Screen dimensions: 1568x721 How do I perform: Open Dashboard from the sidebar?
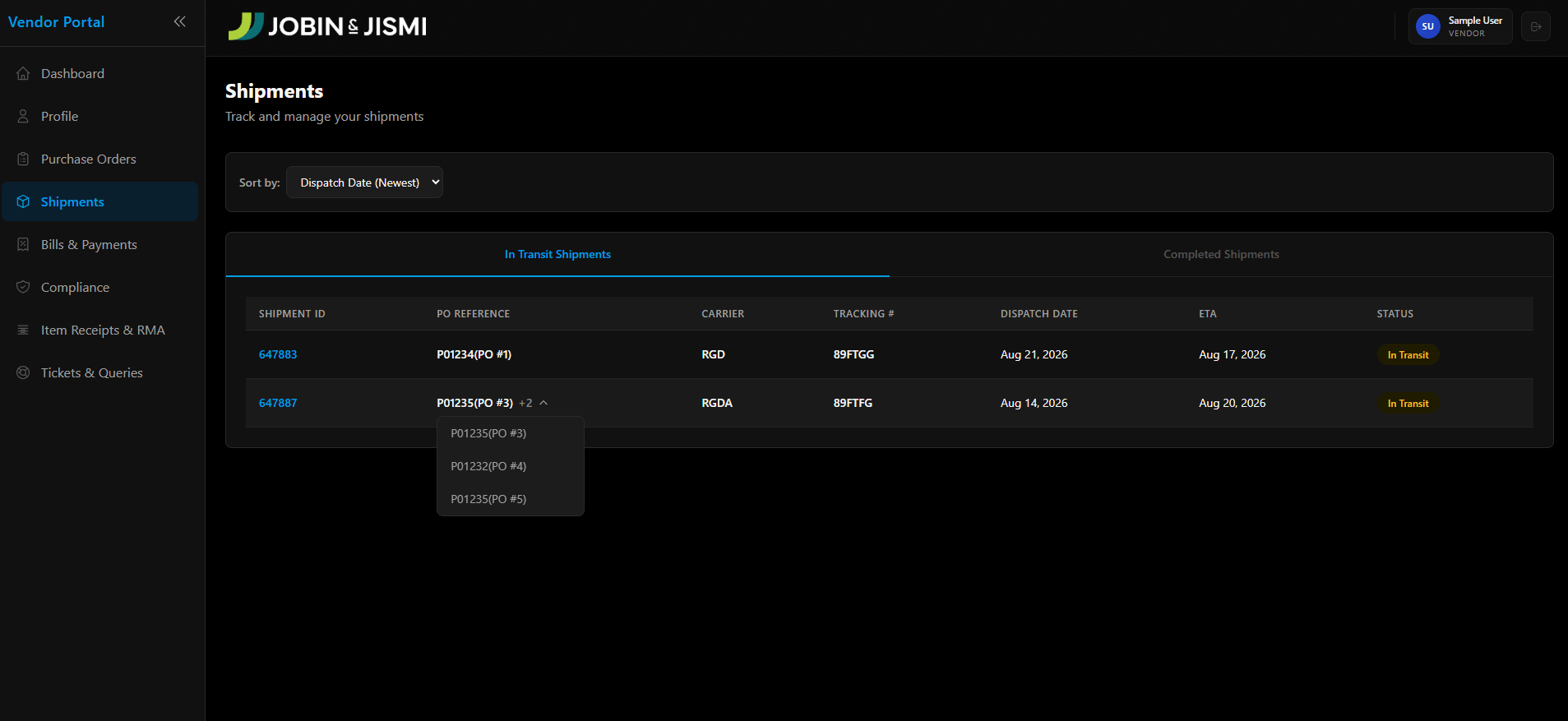pyautogui.click(x=99, y=73)
